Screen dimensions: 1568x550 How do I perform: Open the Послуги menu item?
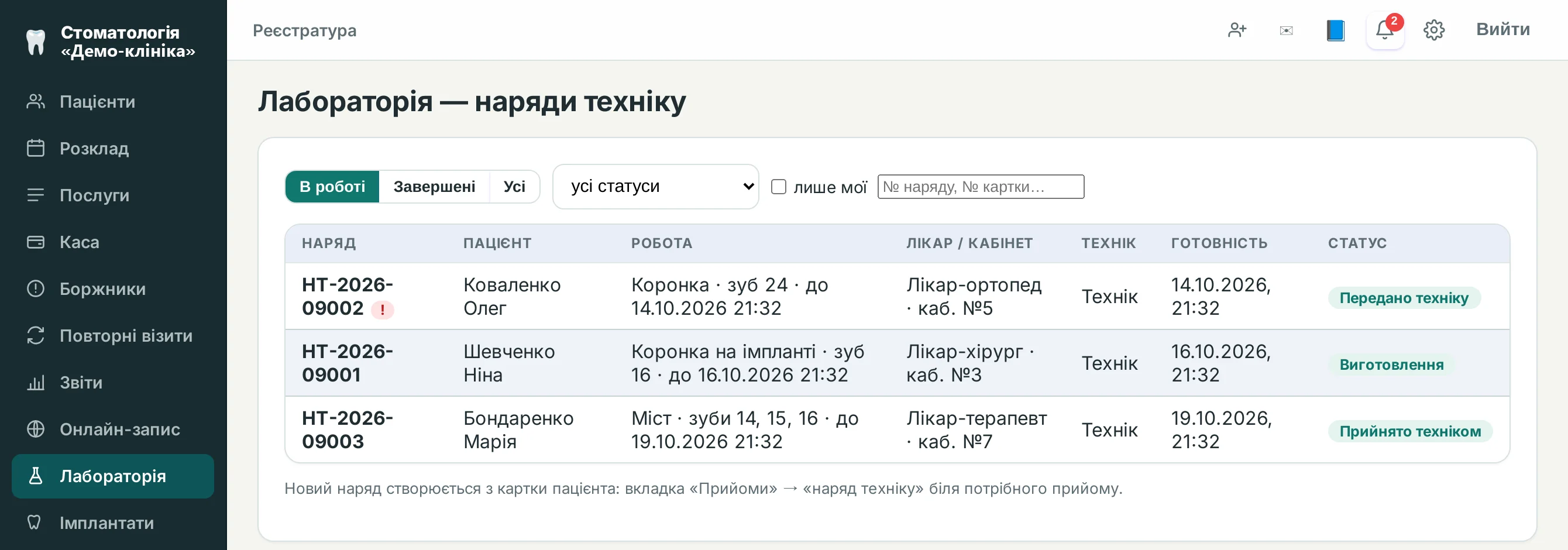coord(112,195)
